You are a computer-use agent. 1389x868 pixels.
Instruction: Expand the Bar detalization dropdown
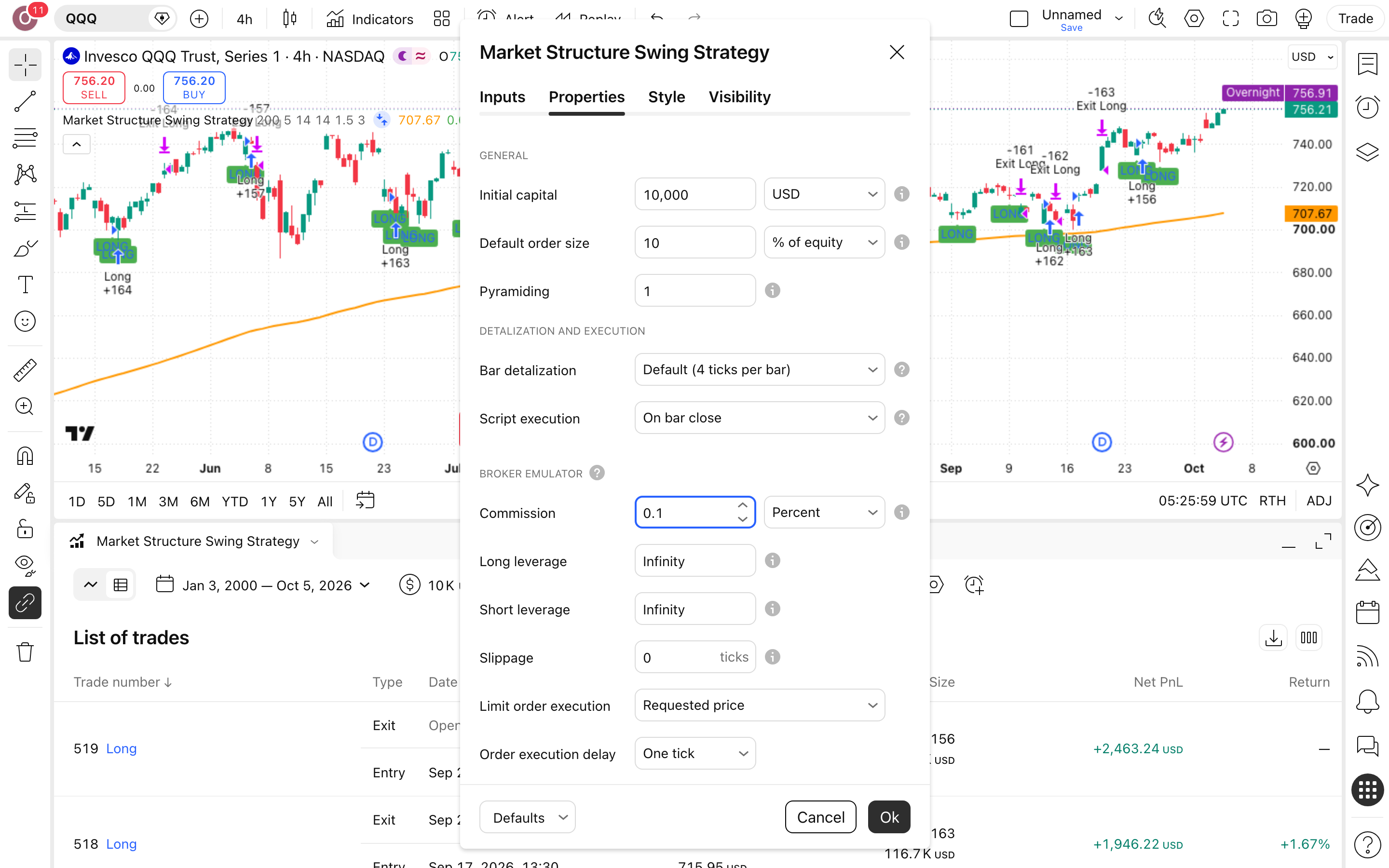coord(759,370)
